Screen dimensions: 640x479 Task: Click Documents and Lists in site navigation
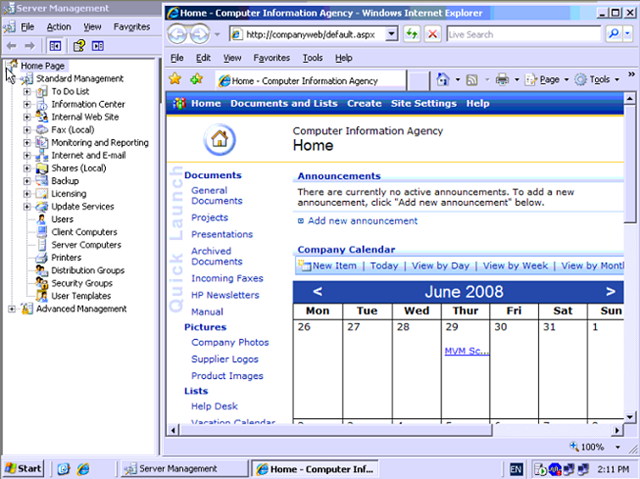(284, 104)
